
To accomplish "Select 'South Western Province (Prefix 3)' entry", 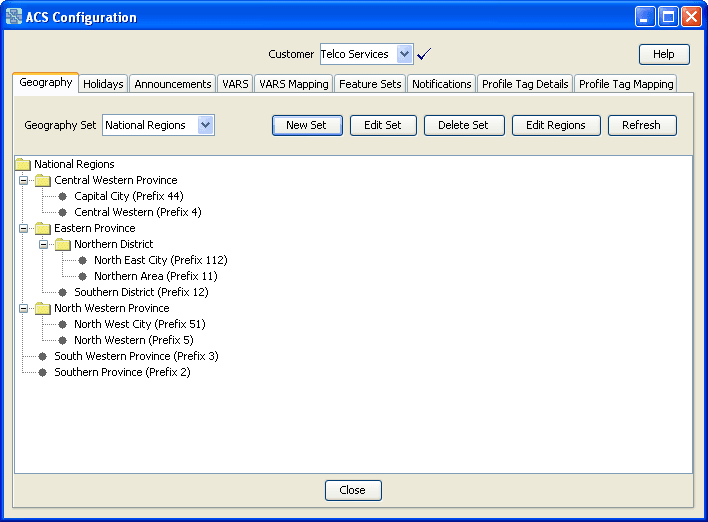I will [136, 356].
